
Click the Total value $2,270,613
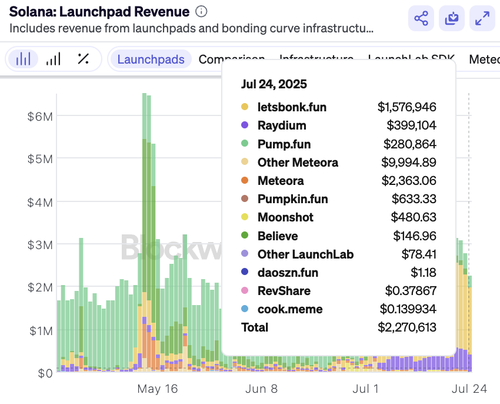(407, 327)
